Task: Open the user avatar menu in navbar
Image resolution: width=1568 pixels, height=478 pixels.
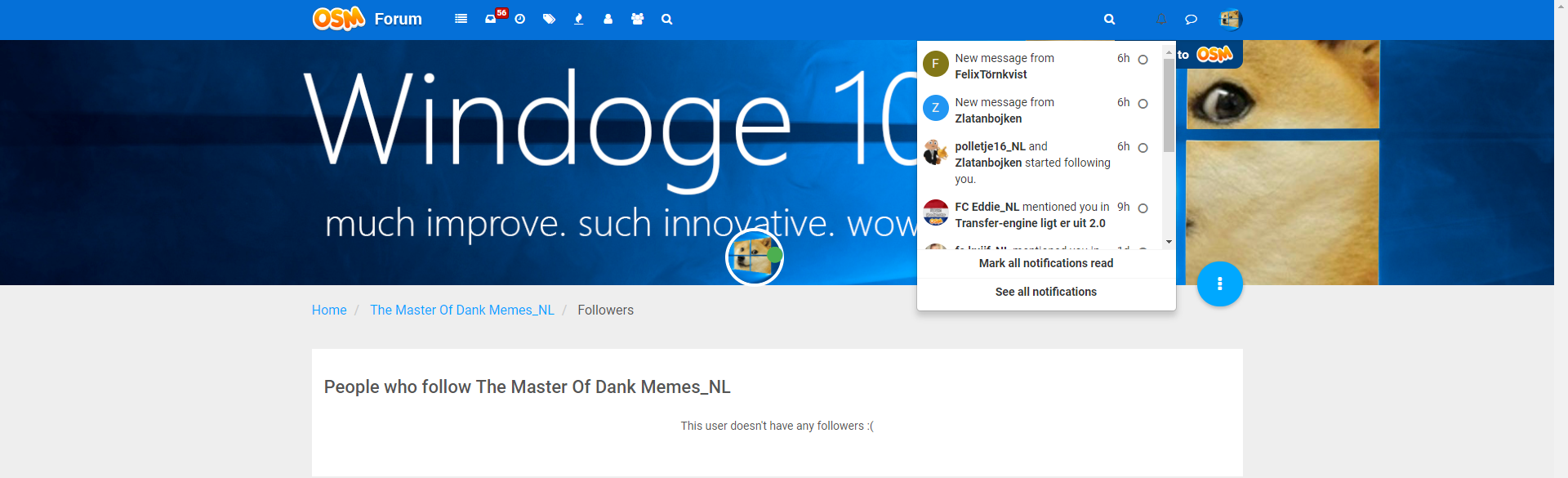Action: (x=1231, y=19)
